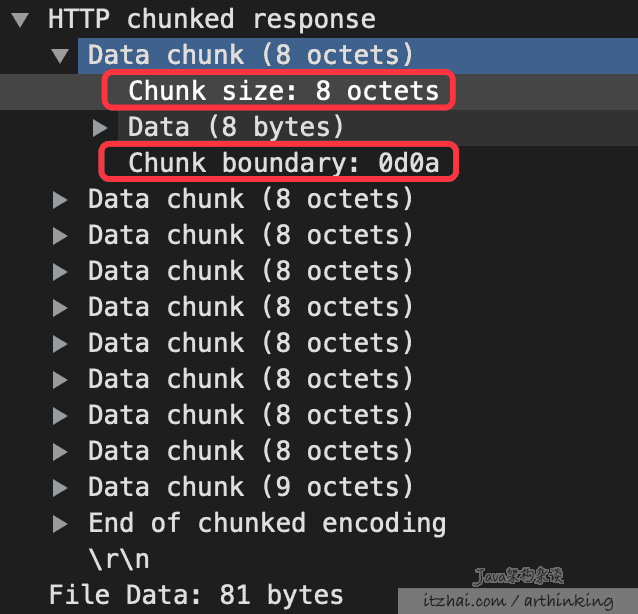Select the highlighted Data chunk (8 octets) row
Screen dimensions: 638x614
[x=358, y=56]
